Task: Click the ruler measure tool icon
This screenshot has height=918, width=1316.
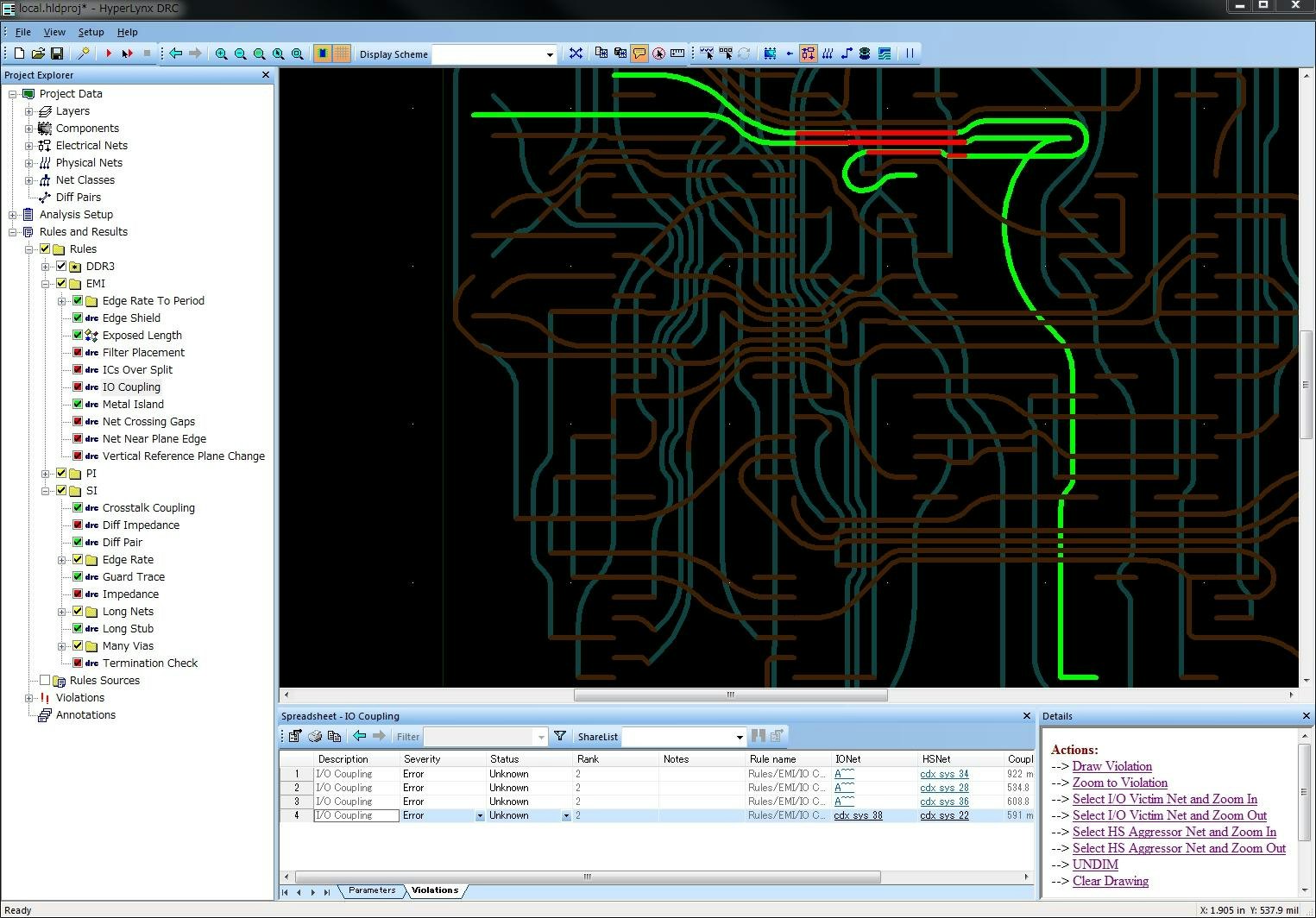Action: coord(677,53)
